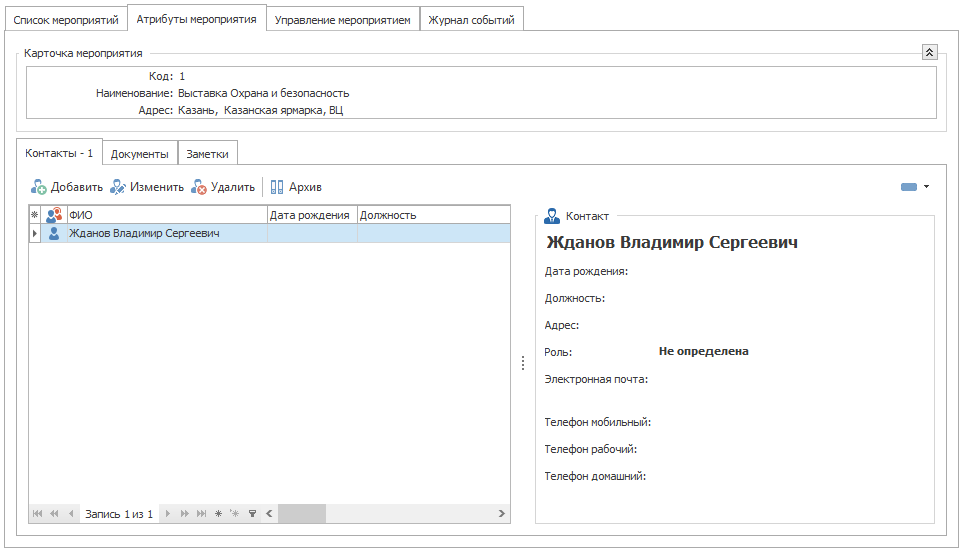This screenshot has width=964, height=551.
Task: Open the filter funnel in navigator
Action: click(x=252, y=513)
